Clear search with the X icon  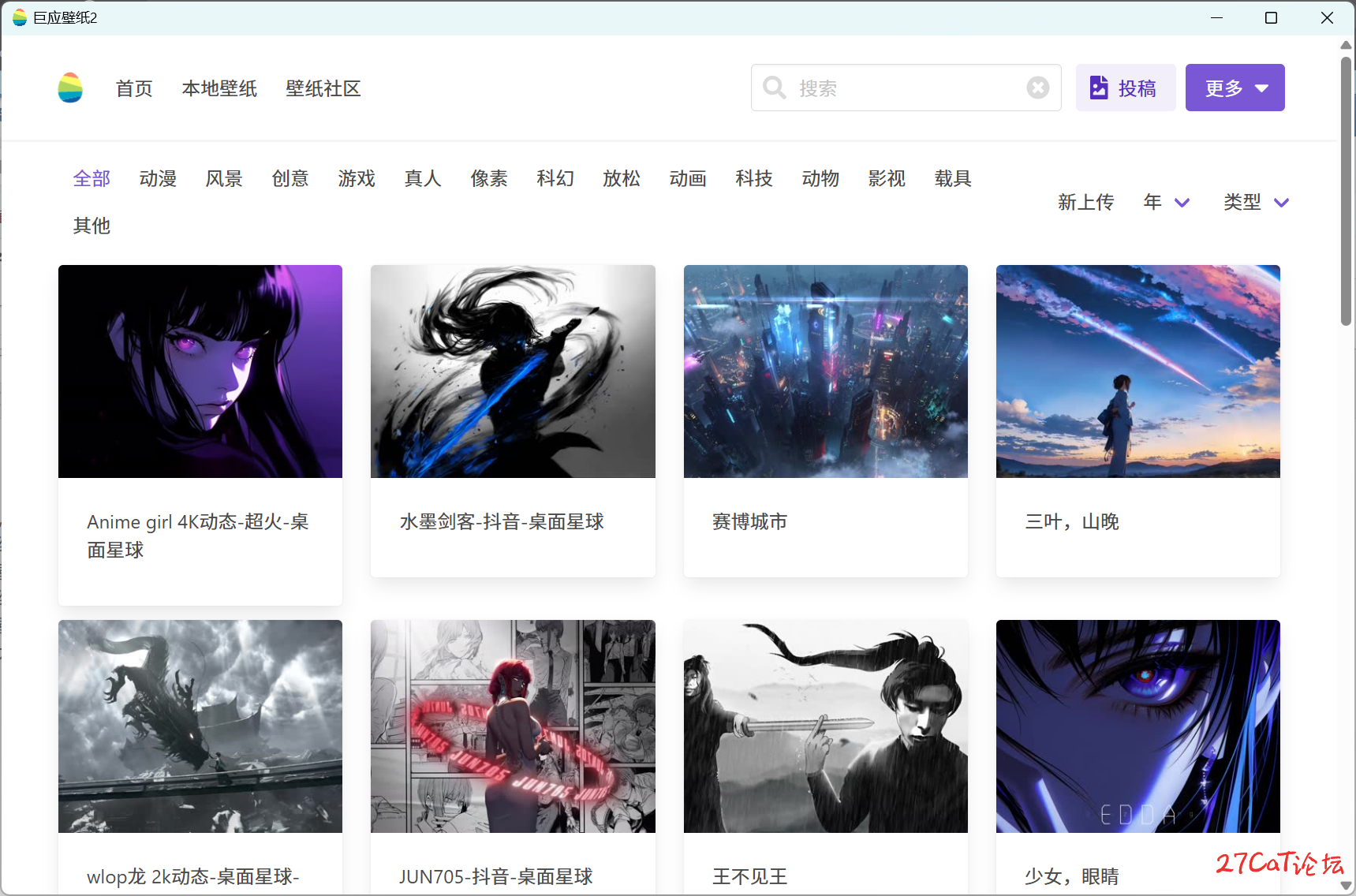(1037, 88)
